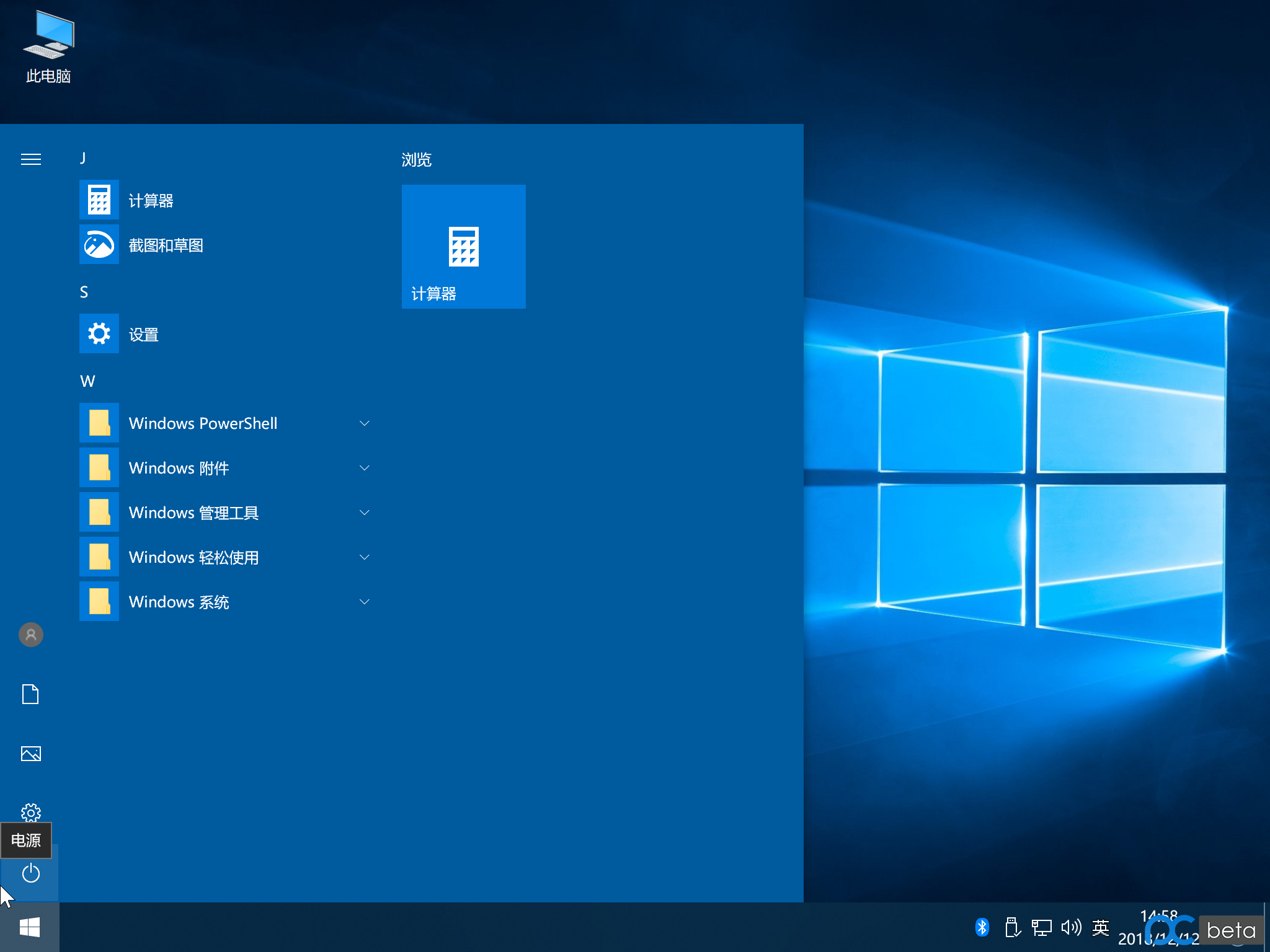Open Documents icon in Start sidebar
The image size is (1270, 952).
point(30,694)
